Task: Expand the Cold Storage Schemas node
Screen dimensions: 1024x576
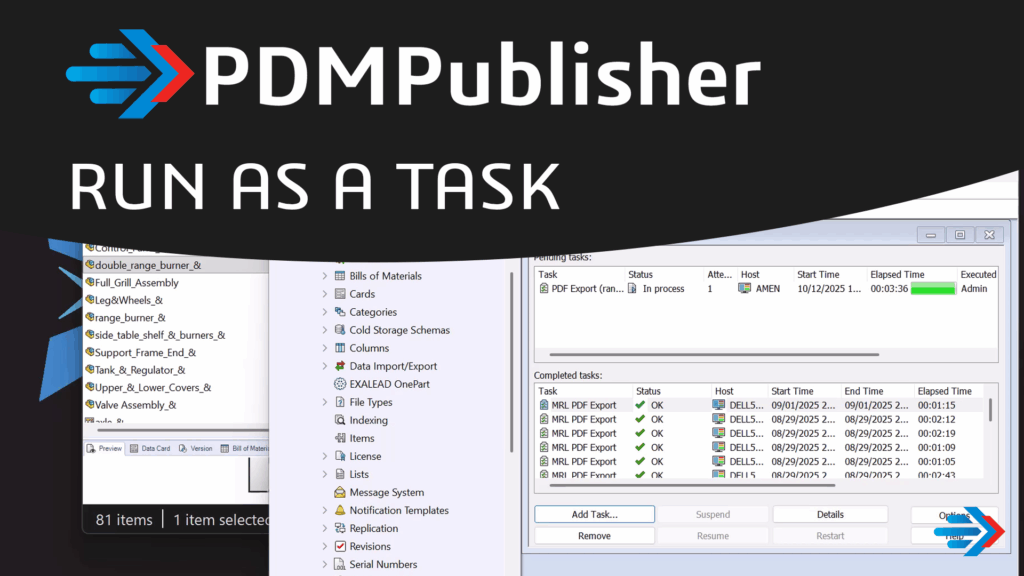Action: 325,330
